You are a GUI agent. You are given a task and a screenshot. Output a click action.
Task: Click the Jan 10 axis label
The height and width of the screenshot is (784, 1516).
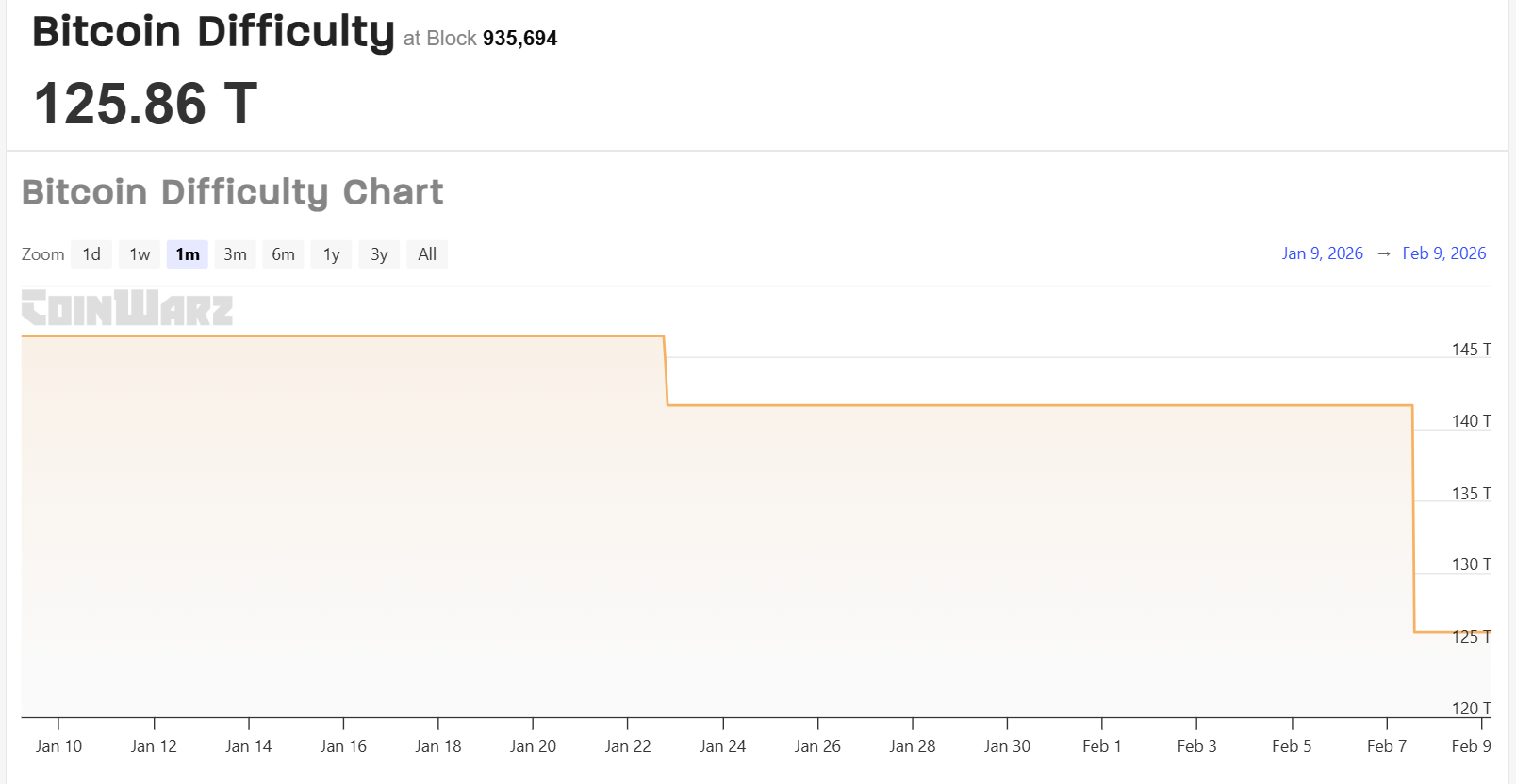58,745
